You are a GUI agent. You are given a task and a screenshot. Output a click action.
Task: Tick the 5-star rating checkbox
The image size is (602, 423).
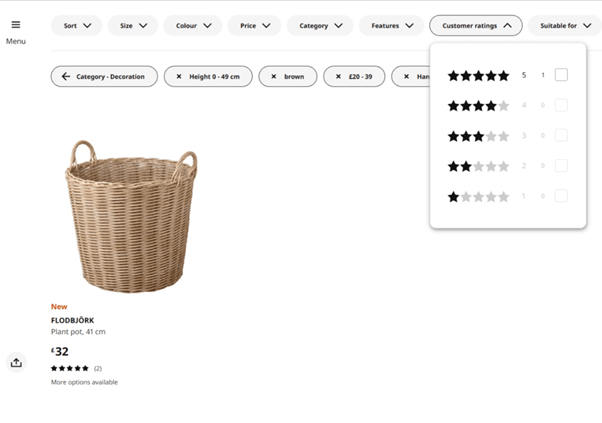(x=561, y=75)
